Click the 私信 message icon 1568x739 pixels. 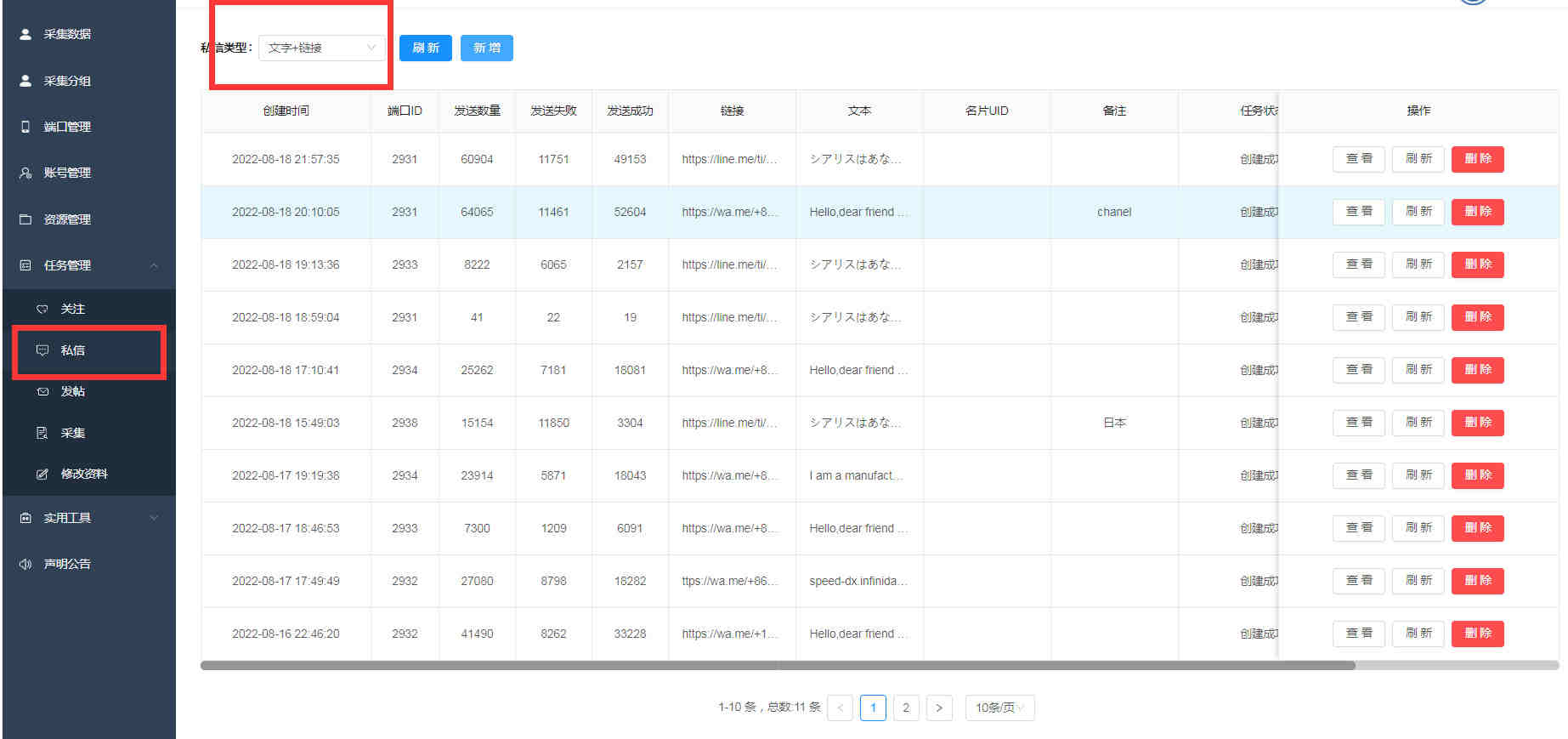(42, 350)
